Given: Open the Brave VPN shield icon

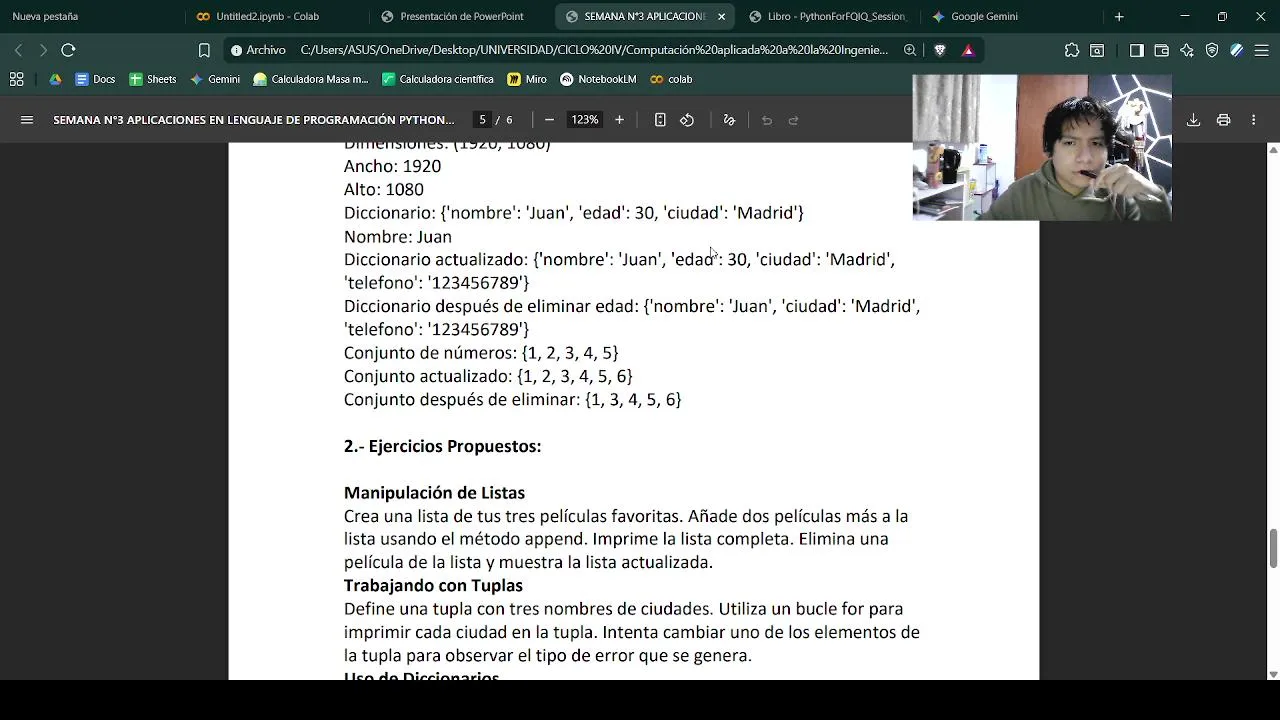Looking at the screenshot, I should coord(1212,50).
